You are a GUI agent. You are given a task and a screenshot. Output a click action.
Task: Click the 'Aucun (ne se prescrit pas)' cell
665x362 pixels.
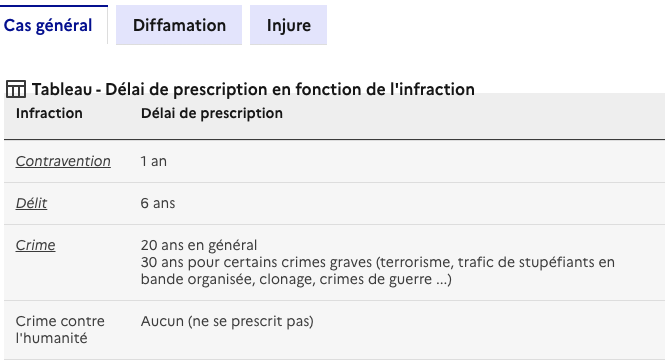(227, 321)
